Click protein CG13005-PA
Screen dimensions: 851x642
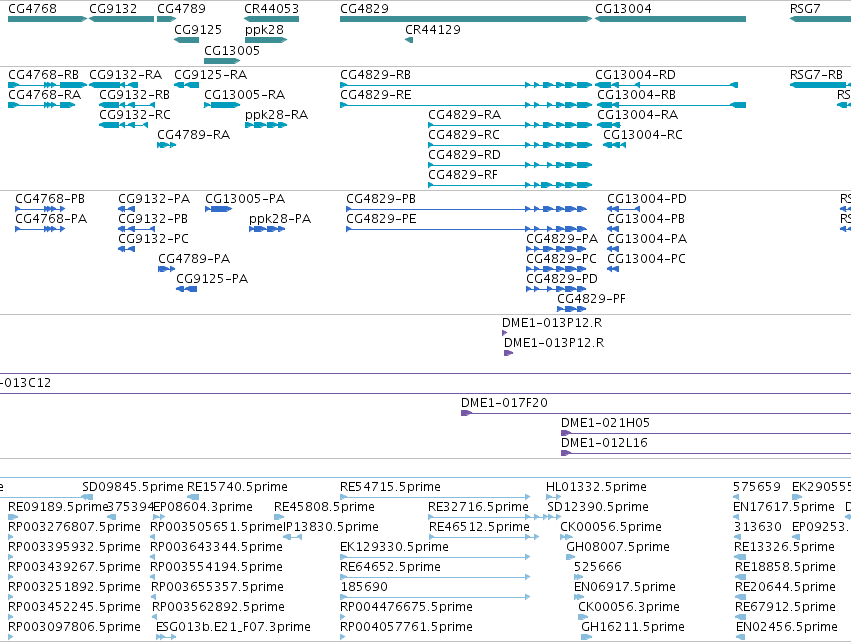tap(245, 199)
